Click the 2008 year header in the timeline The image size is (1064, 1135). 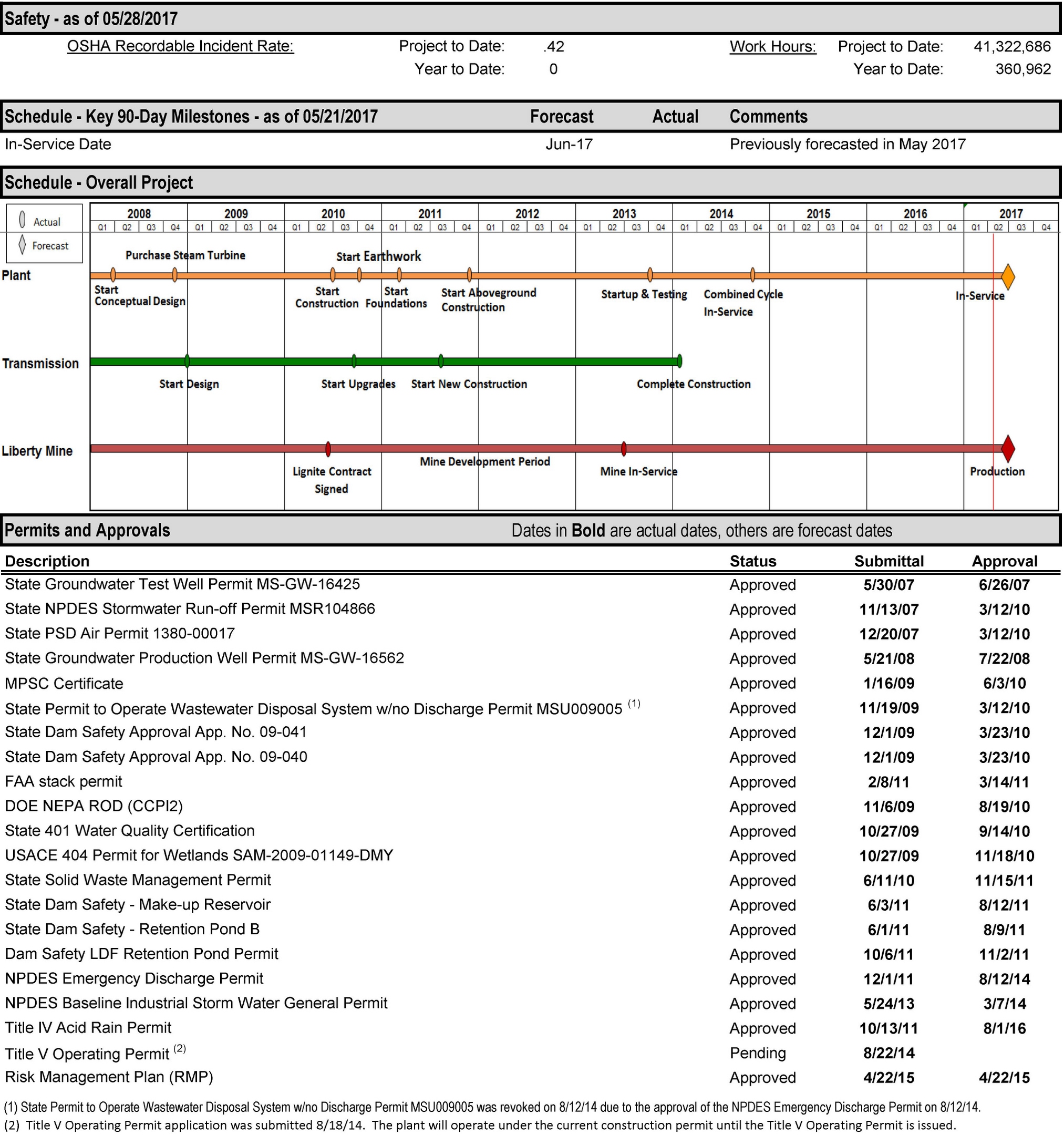[139, 213]
